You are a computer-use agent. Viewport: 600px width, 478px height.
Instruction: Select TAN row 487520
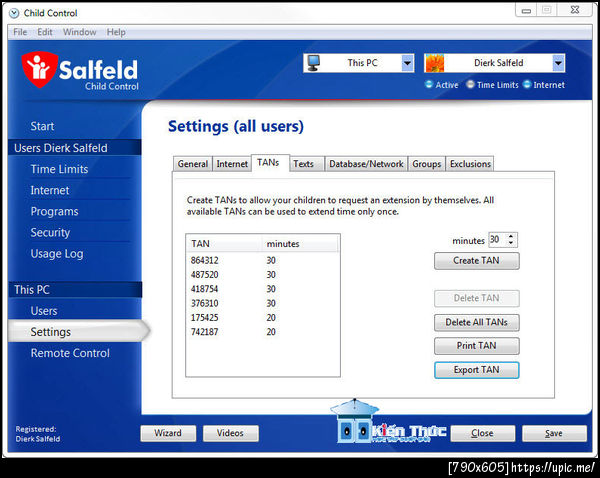(263, 275)
